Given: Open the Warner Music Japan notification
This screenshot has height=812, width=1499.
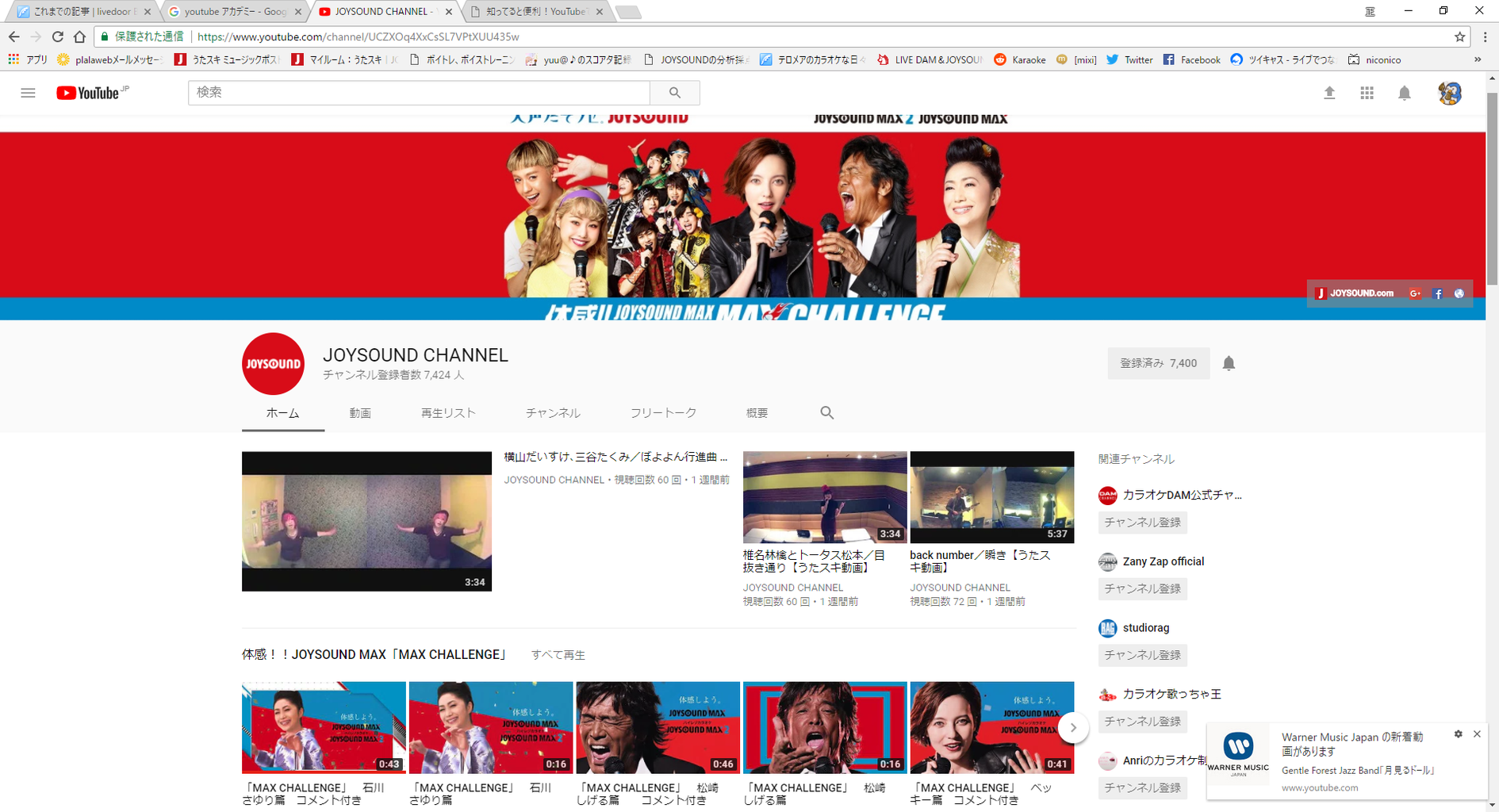Looking at the screenshot, I should coord(1347,762).
